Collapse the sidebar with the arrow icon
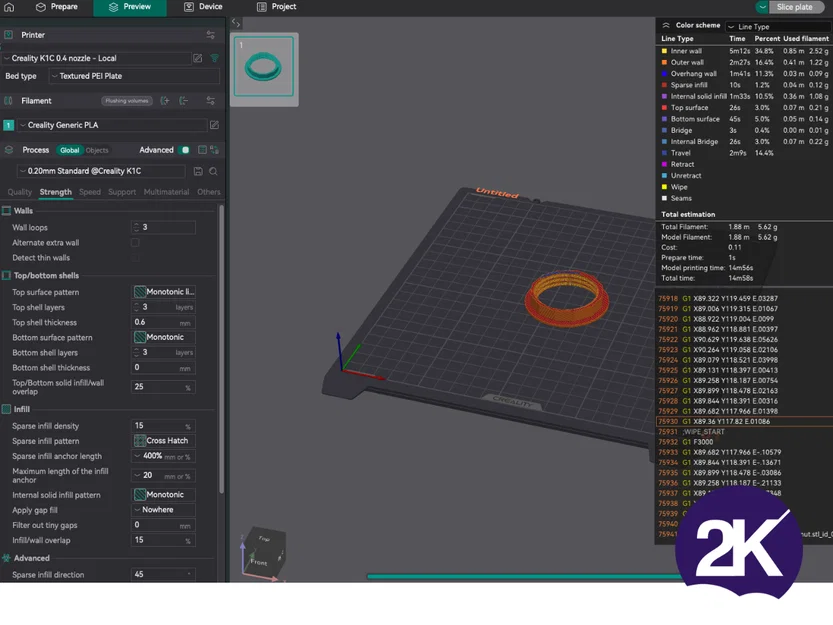 coord(236,23)
